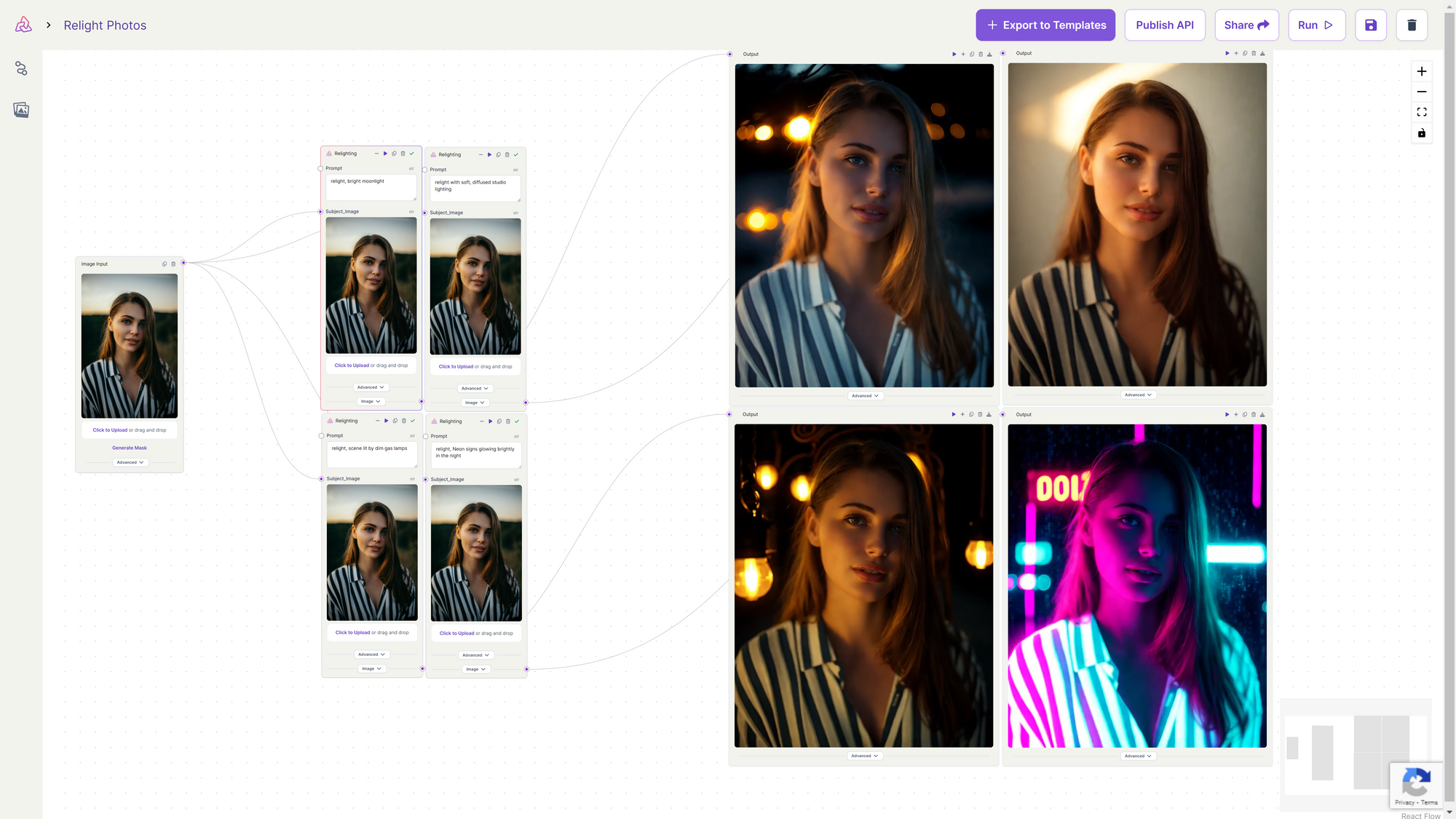The height and width of the screenshot is (819, 1456).
Task: Click the prompt field reading bright moonlight
Action: tap(371, 187)
